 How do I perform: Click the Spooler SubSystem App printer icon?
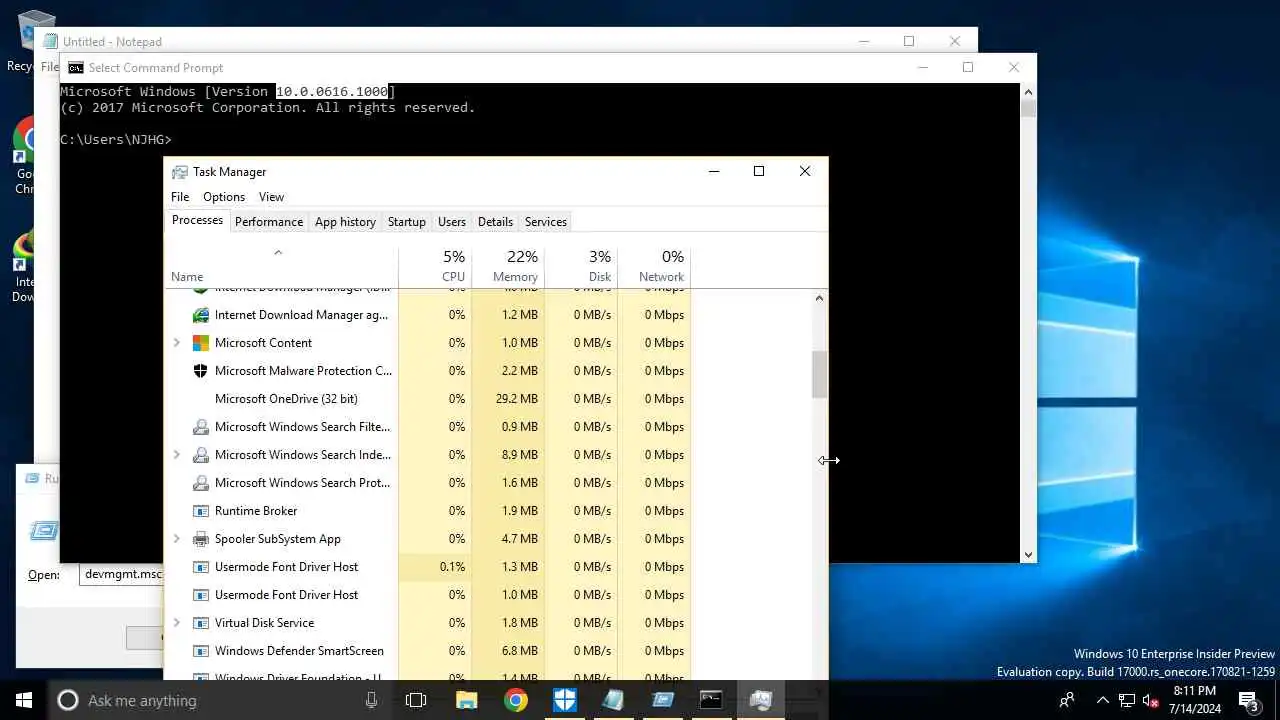(x=200, y=539)
